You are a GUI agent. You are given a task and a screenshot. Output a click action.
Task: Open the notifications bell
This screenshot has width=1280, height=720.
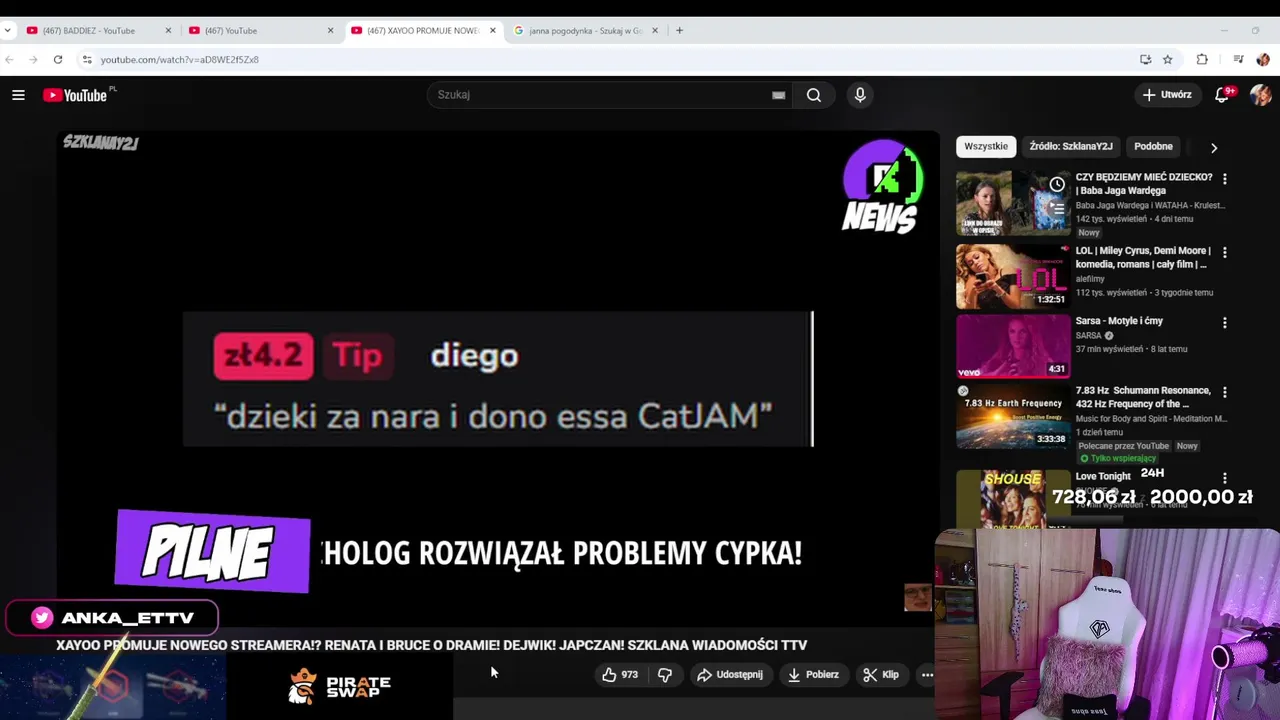coord(1222,95)
